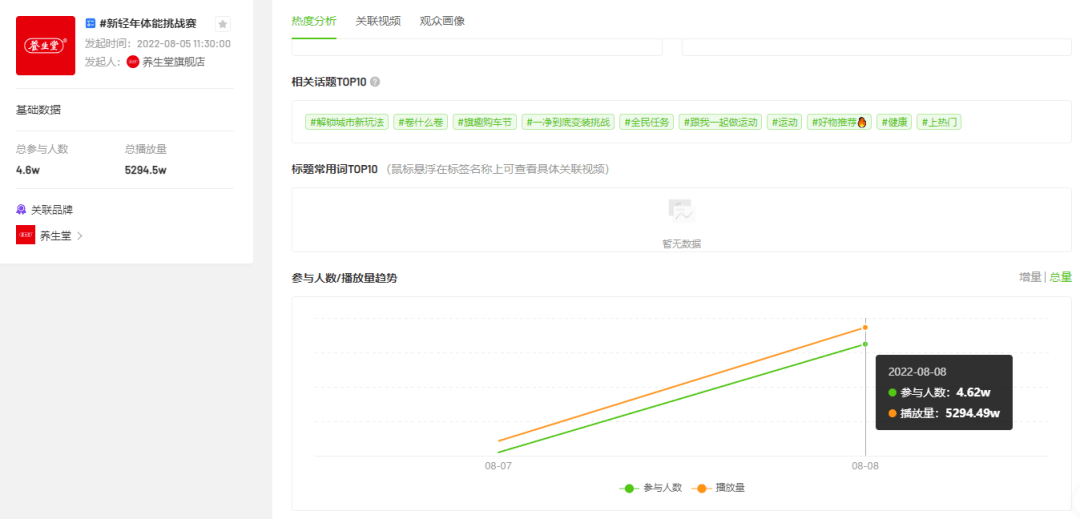Screen dimensions: 1080x519
Task: Switch the trend chart to 增量
Action: click(x=1030, y=277)
